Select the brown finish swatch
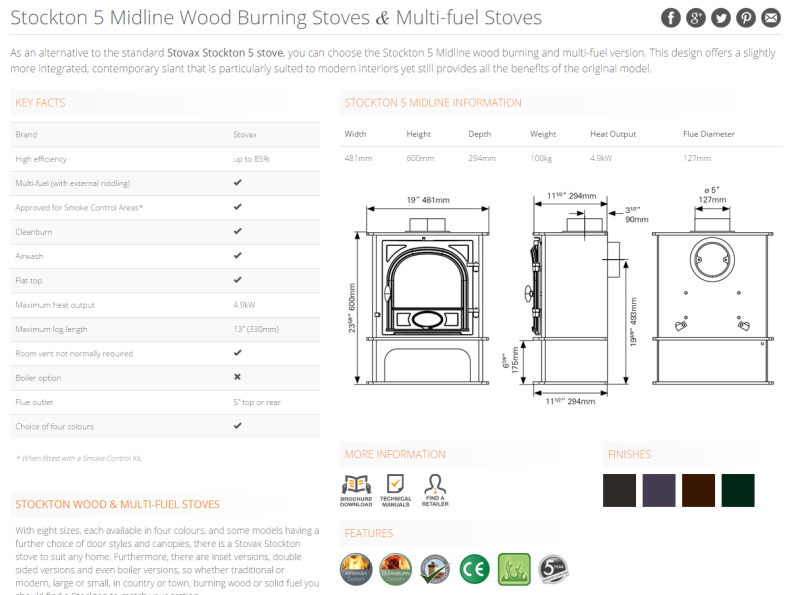Viewport: 800px width, 595px height. pos(698,490)
